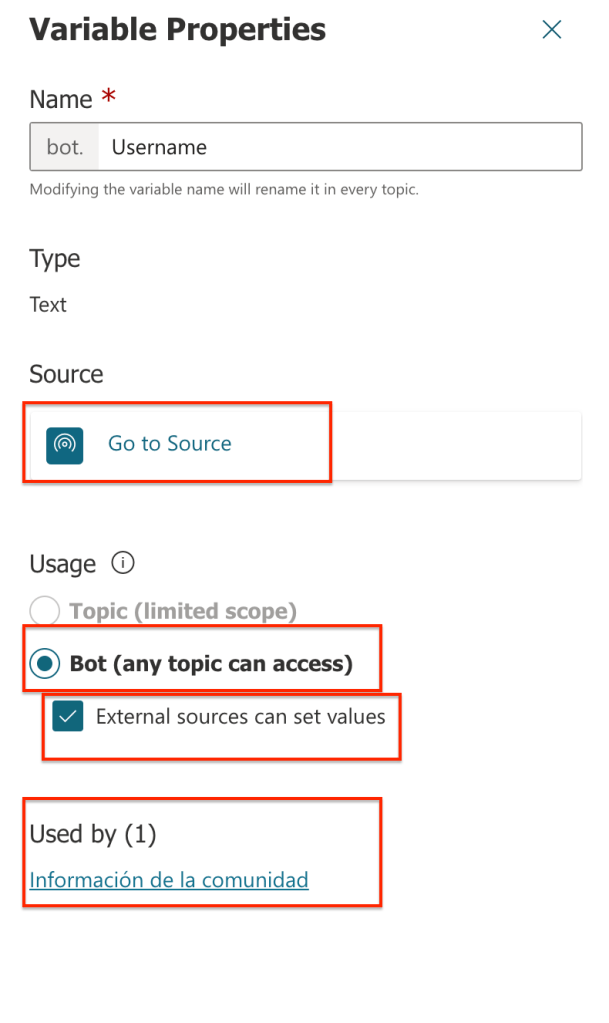Click the Type section heading

click(55, 259)
